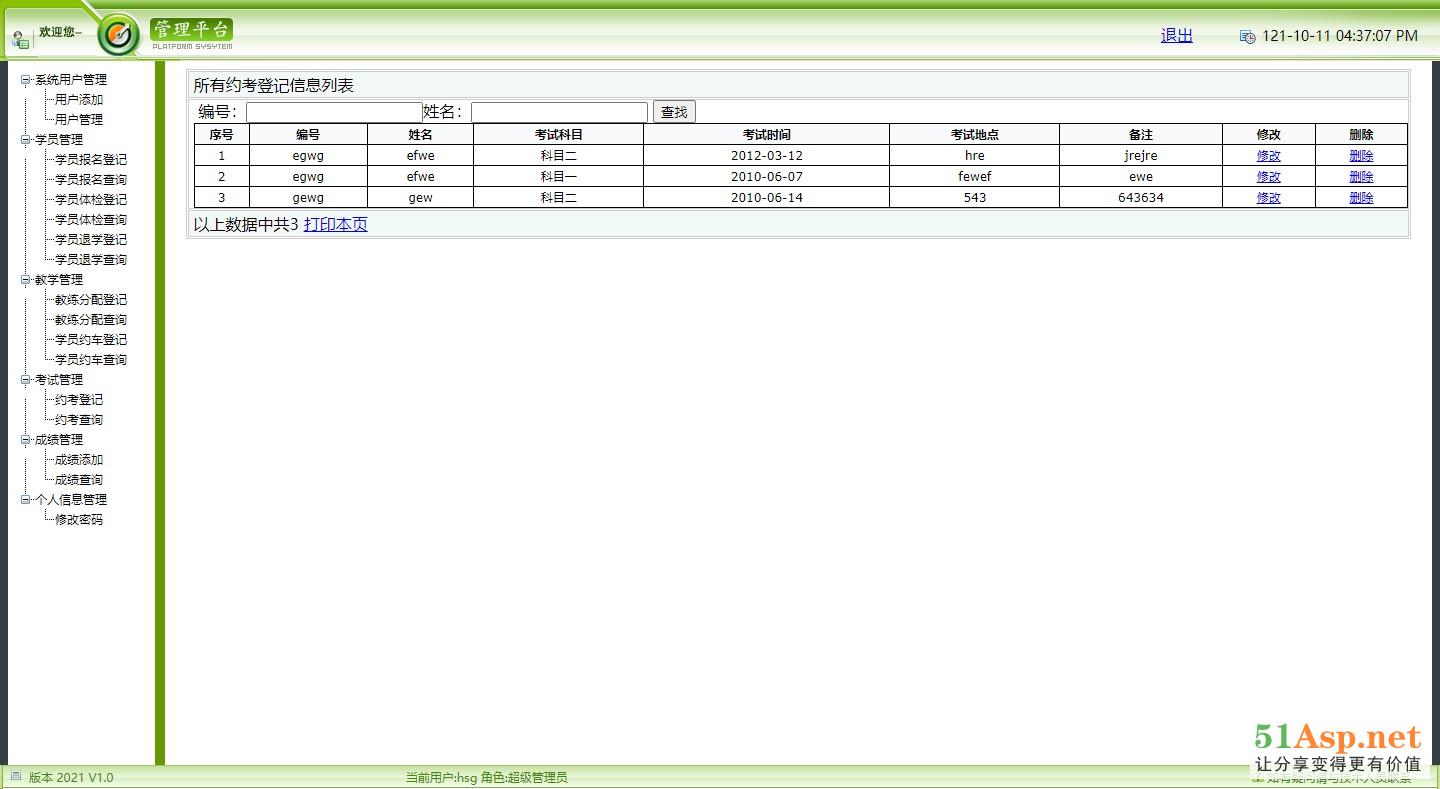
Task: Select 修改密码 under 个人信息管理
Action: (79, 520)
